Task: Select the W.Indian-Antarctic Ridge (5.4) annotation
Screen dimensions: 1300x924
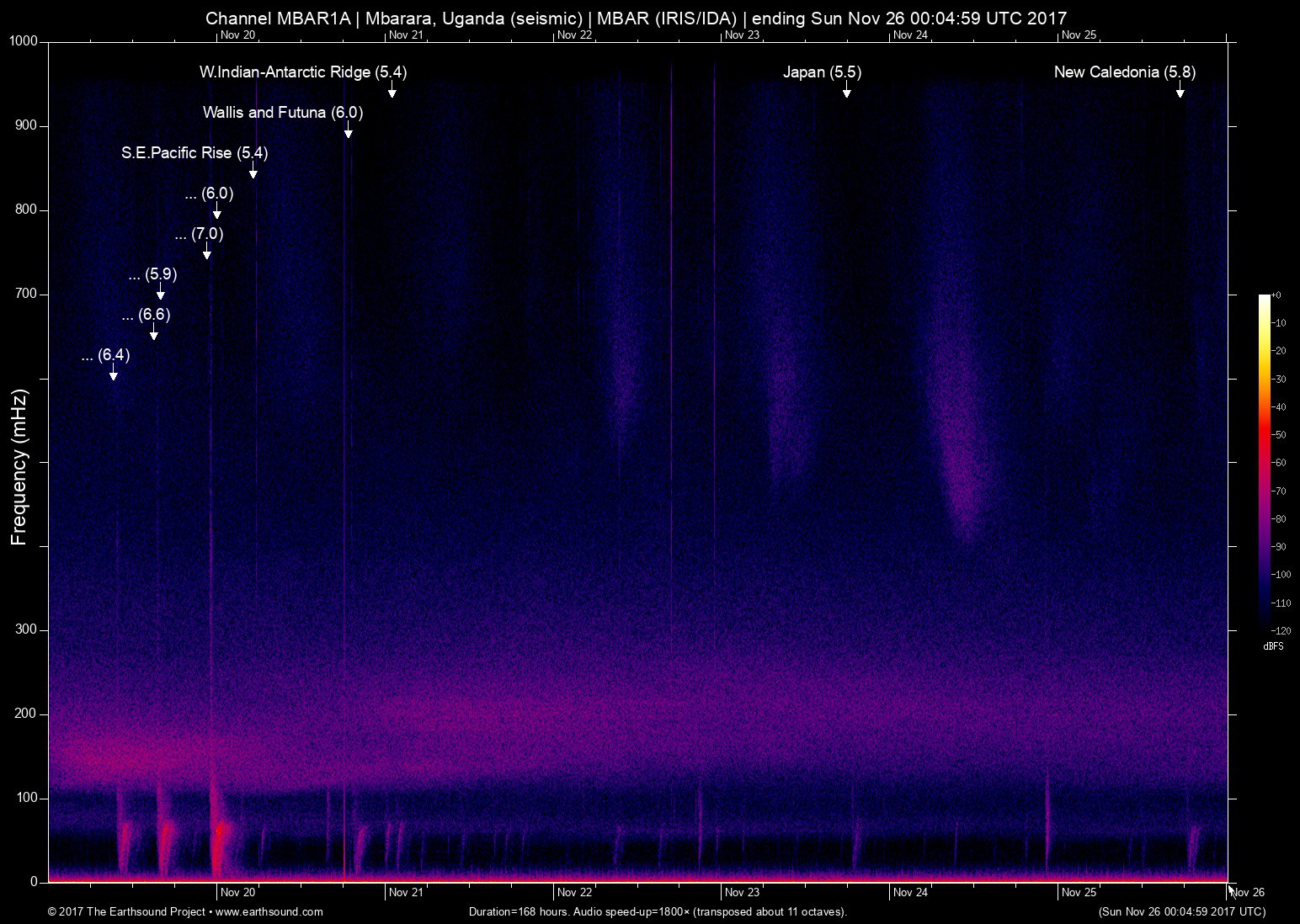Action: (301, 72)
